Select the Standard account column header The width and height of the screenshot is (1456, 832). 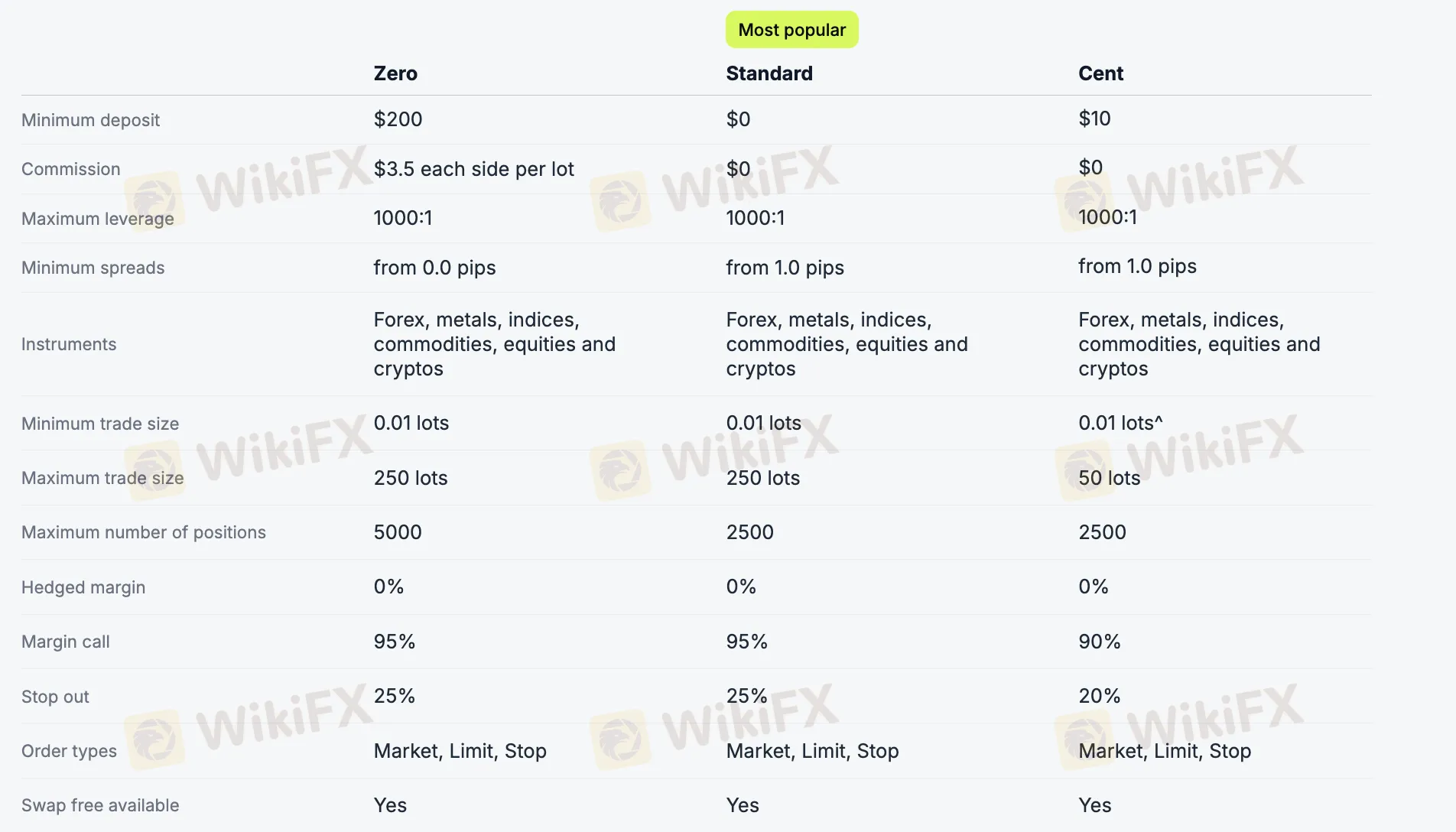[x=769, y=73]
